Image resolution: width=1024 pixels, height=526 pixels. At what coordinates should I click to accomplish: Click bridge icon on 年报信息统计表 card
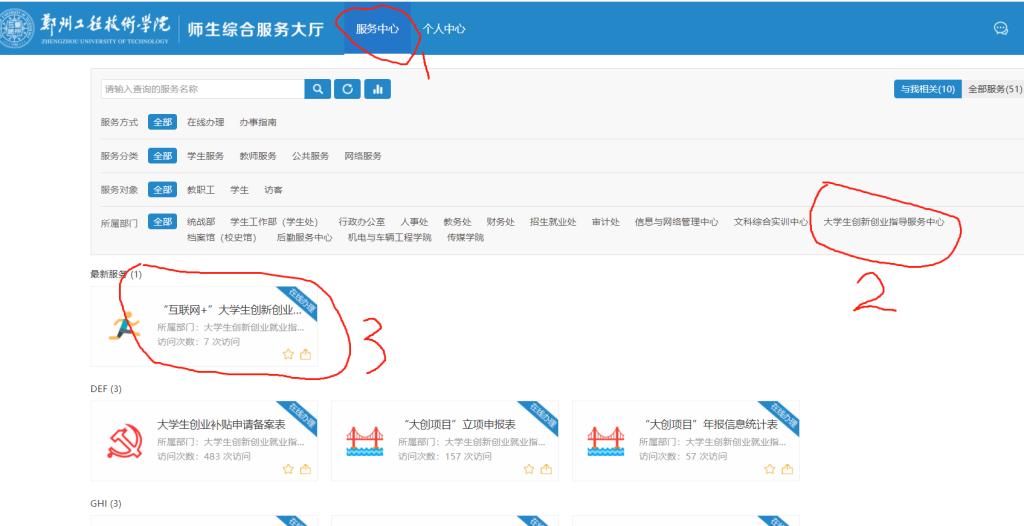tap(605, 441)
